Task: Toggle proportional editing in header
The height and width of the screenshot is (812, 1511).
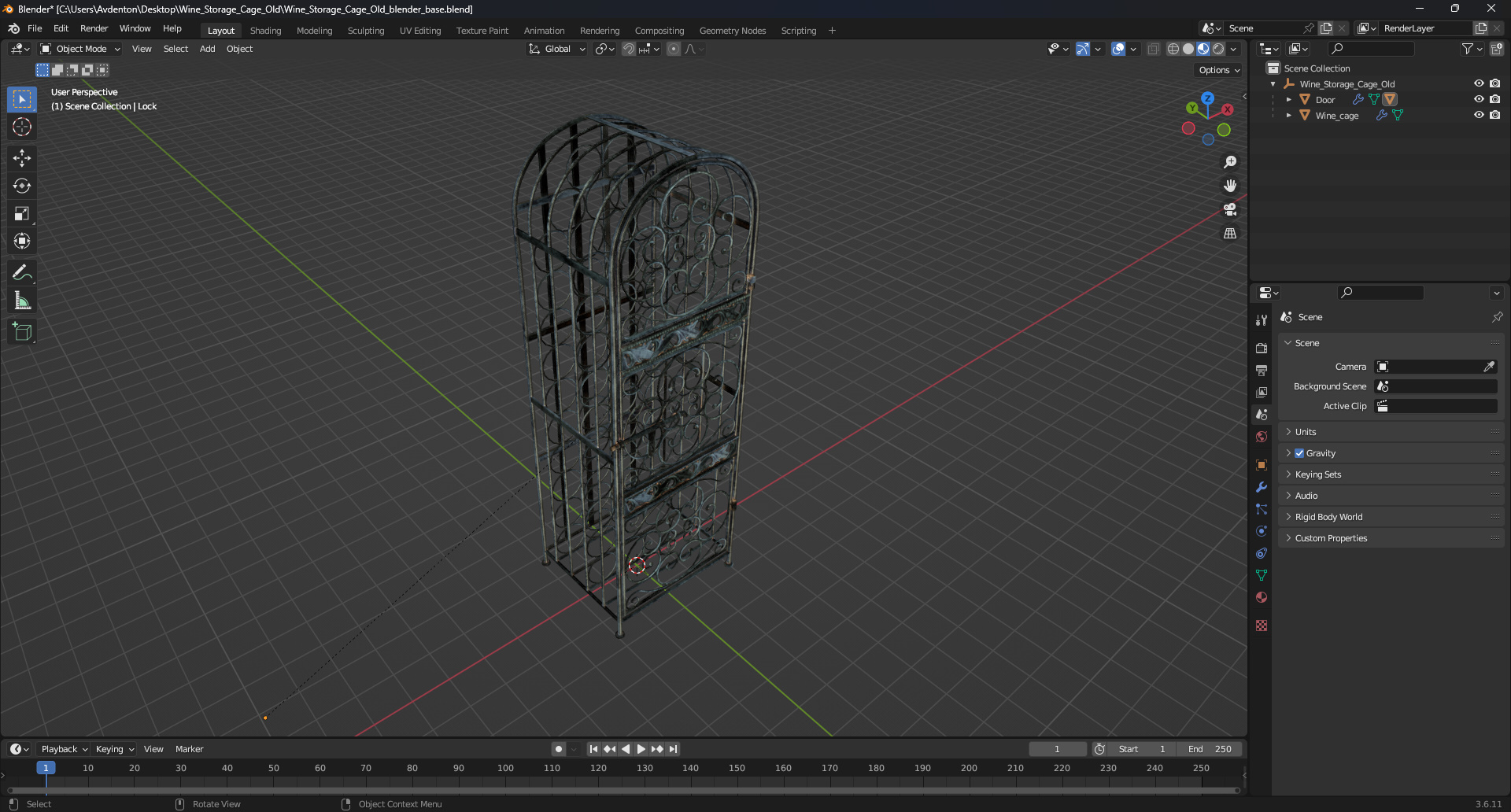Action: [674, 49]
